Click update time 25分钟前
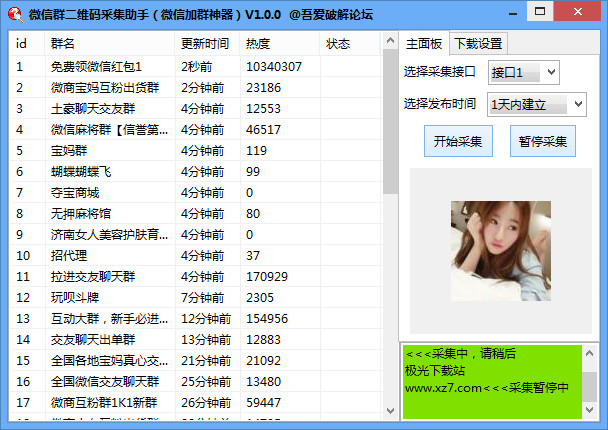This screenshot has width=608, height=430. [206, 382]
